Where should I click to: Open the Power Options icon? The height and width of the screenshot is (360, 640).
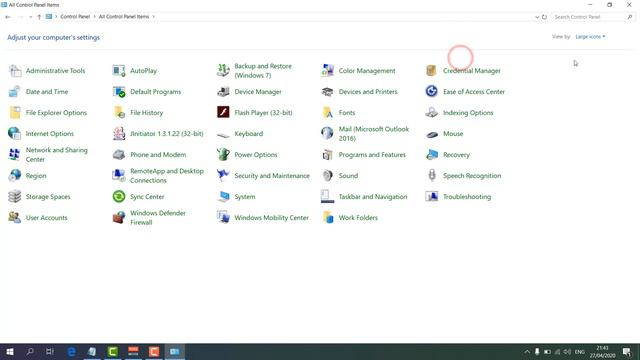click(223, 155)
